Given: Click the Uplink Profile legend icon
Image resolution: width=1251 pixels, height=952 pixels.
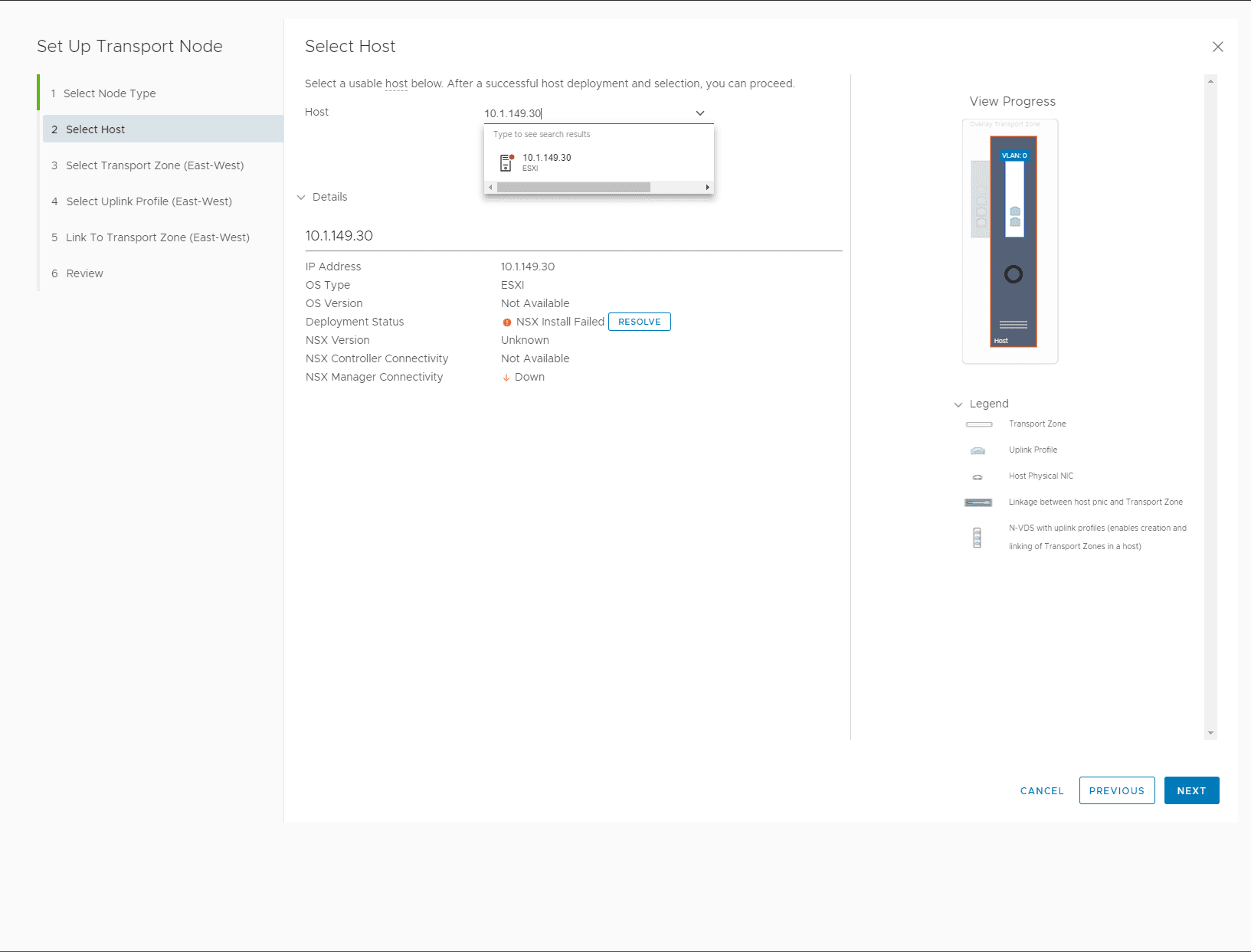Looking at the screenshot, I should (x=978, y=450).
